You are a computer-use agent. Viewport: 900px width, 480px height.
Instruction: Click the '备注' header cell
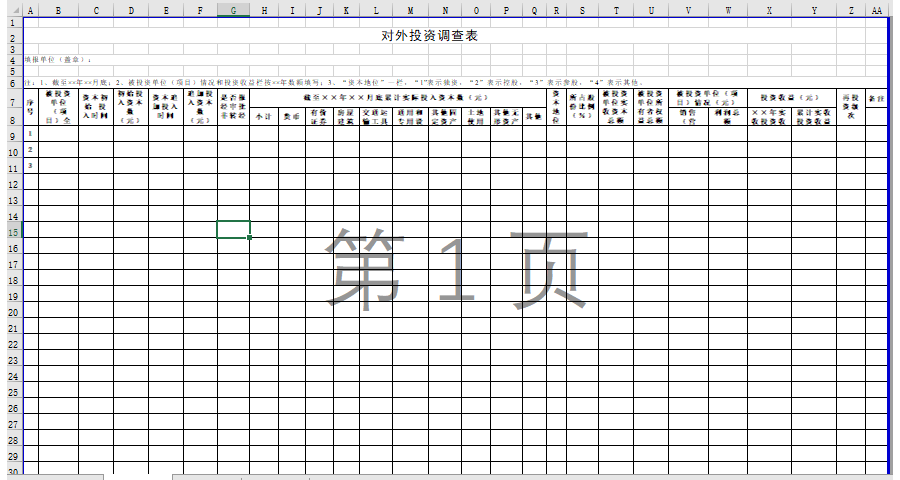(876, 98)
